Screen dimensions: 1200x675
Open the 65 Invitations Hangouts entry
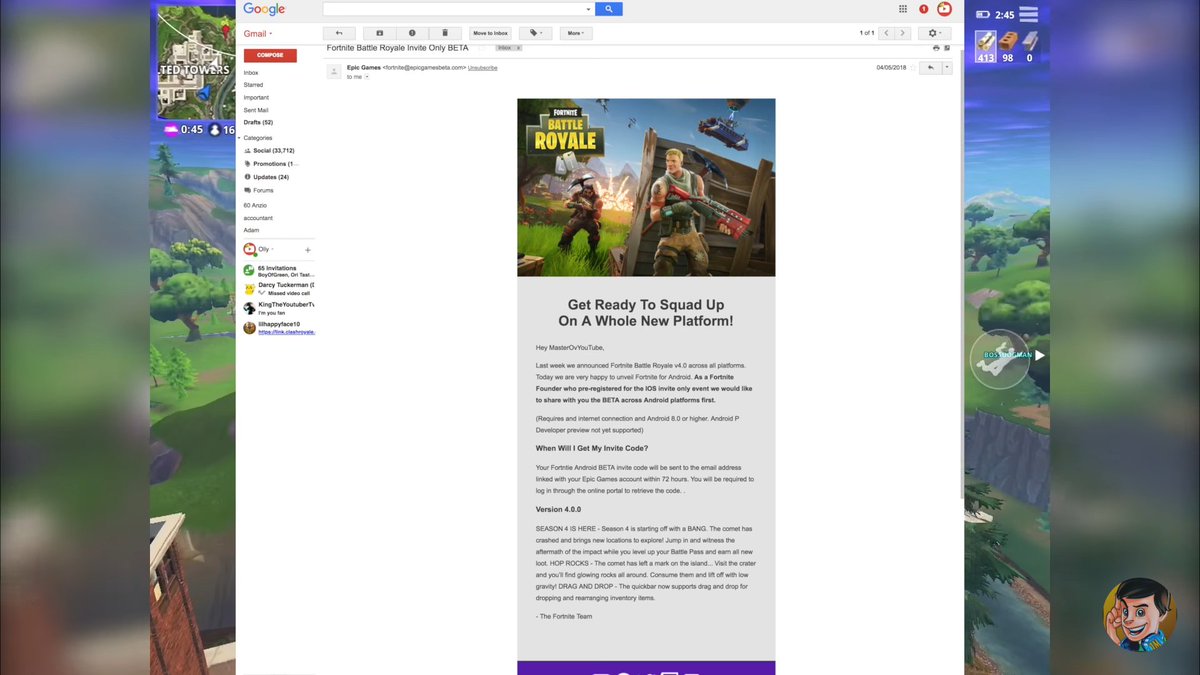280,271
